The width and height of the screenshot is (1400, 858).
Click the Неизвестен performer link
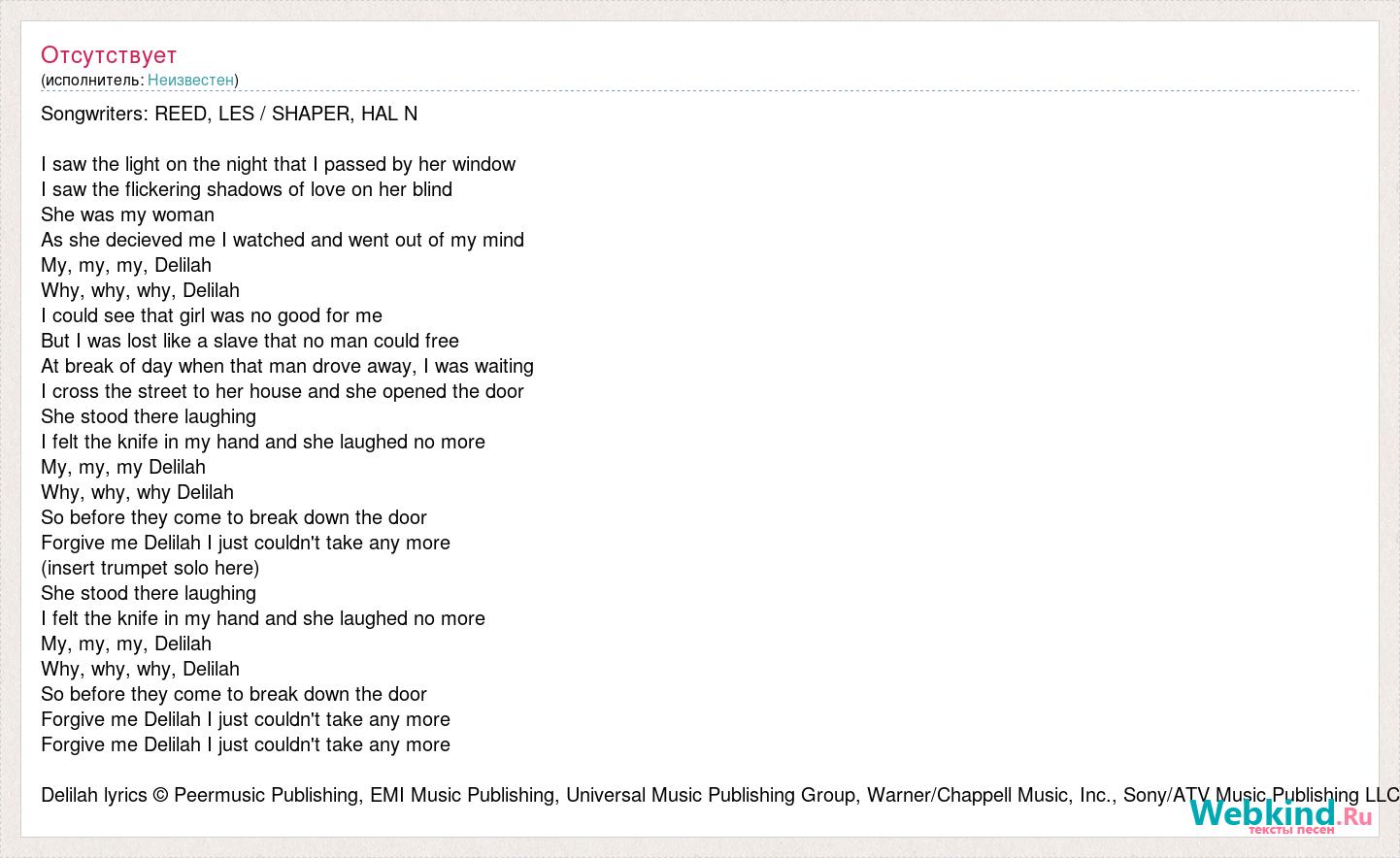pyautogui.click(x=190, y=81)
